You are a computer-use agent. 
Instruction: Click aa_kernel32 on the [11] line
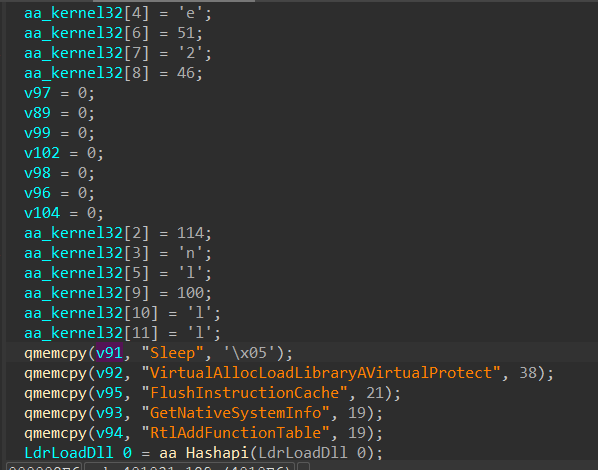point(74,333)
